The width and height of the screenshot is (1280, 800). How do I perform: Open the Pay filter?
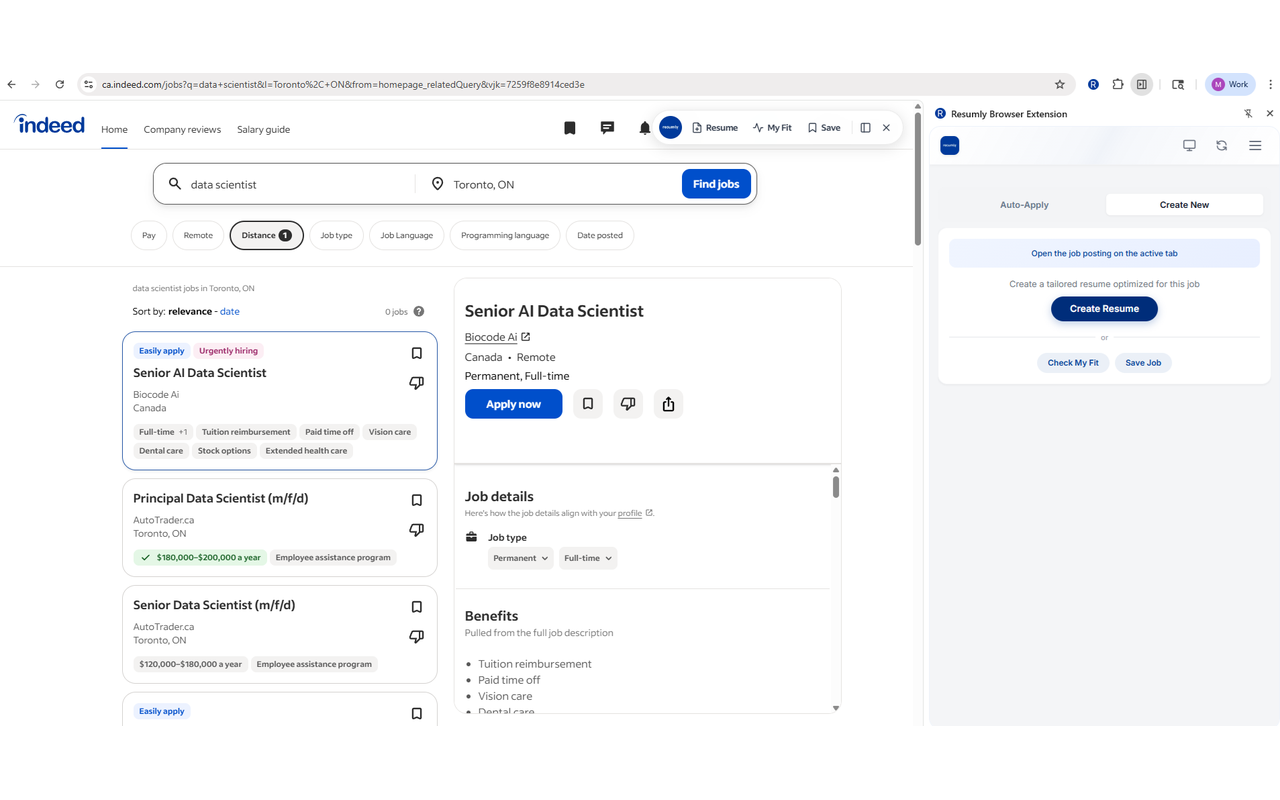pos(149,235)
